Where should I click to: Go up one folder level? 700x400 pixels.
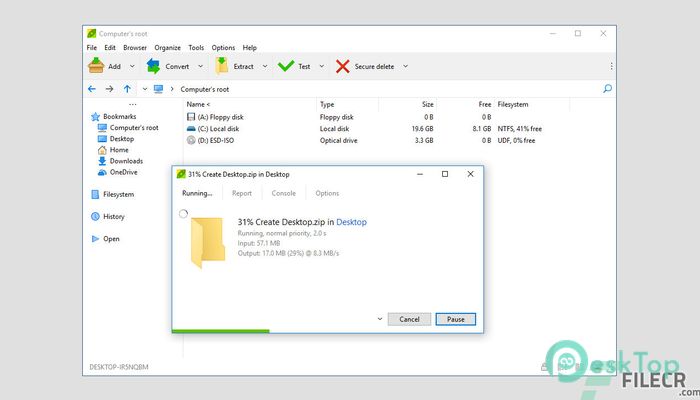pos(127,89)
